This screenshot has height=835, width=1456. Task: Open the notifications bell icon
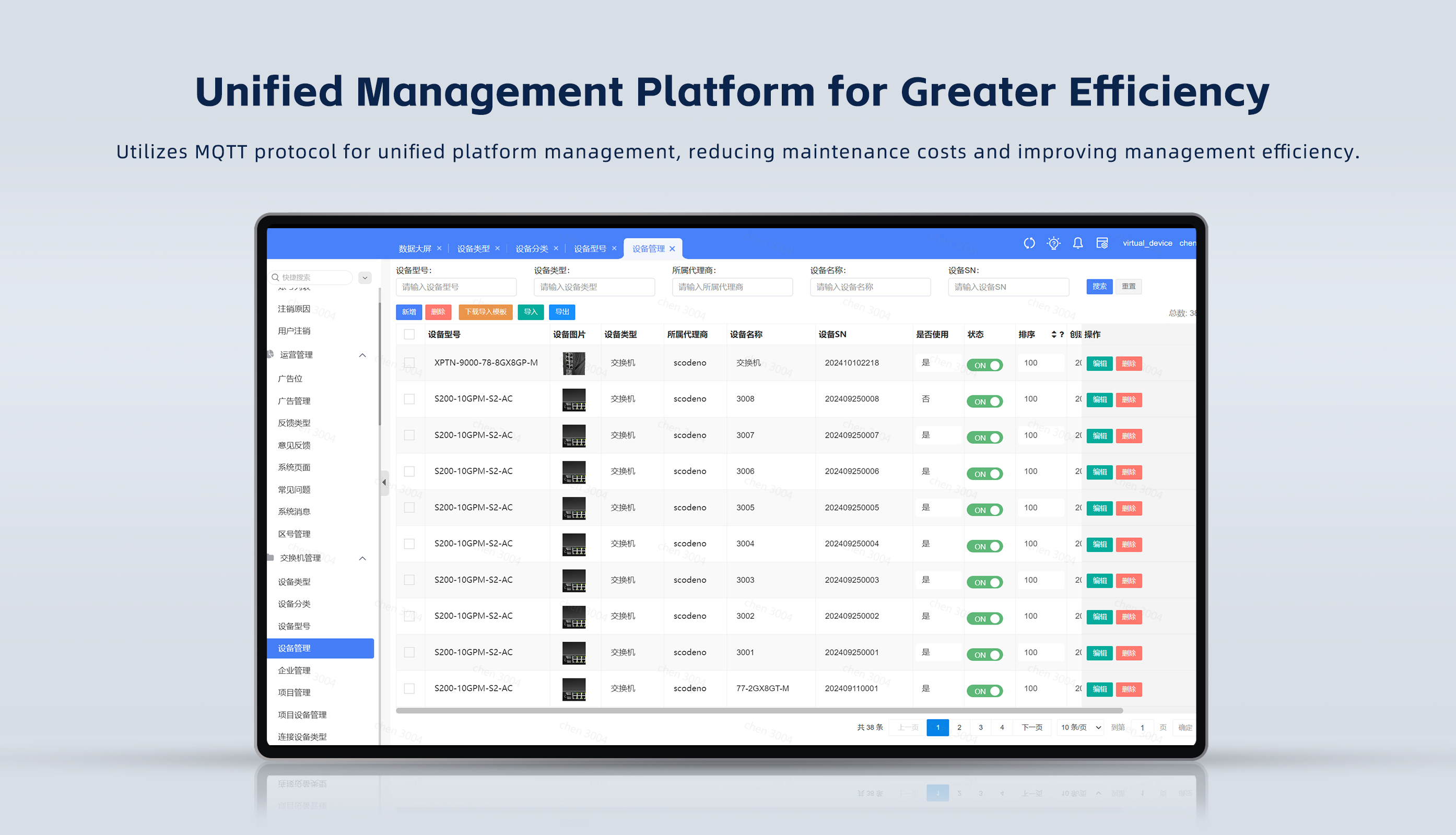pyautogui.click(x=1077, y=243)
